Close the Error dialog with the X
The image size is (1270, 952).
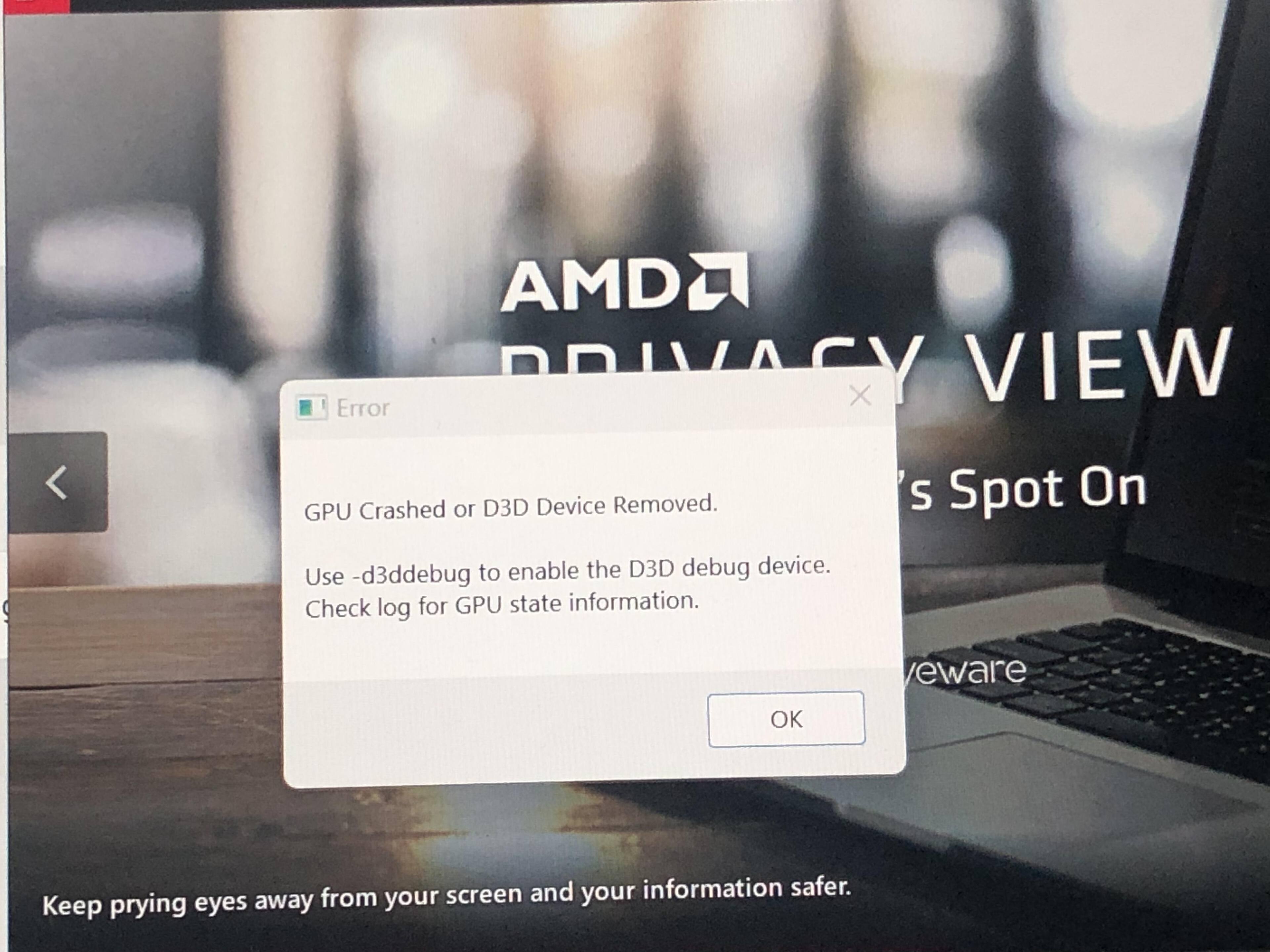pyautogui.click(x=860, y=395)
